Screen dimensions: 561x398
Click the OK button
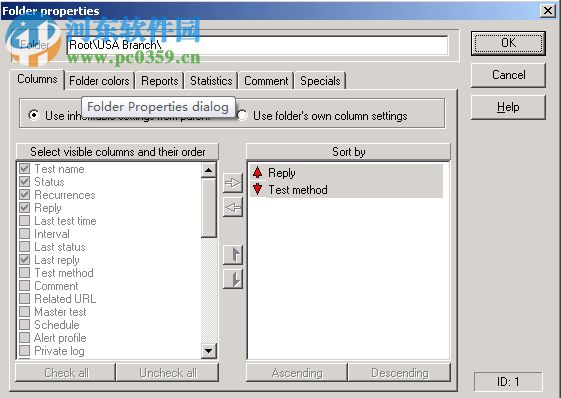tap(508, 43)
